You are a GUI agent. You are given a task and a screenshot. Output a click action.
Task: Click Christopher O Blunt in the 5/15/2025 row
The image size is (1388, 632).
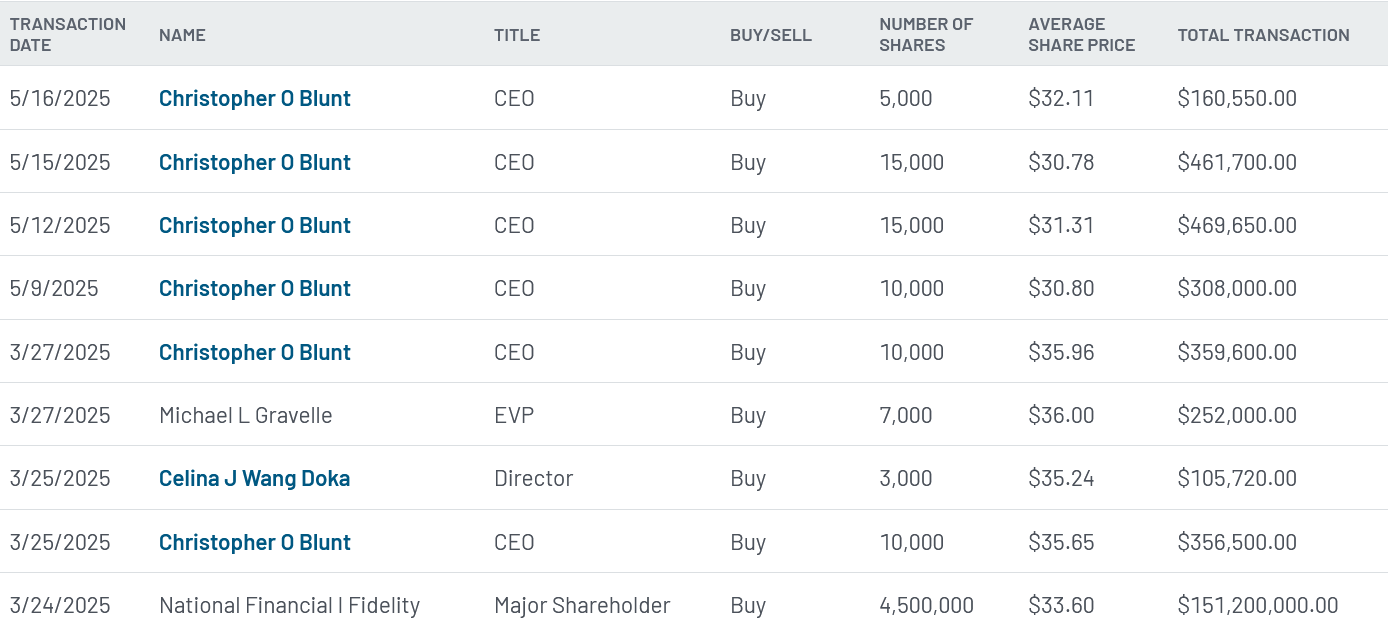click(x=254, y=162)
